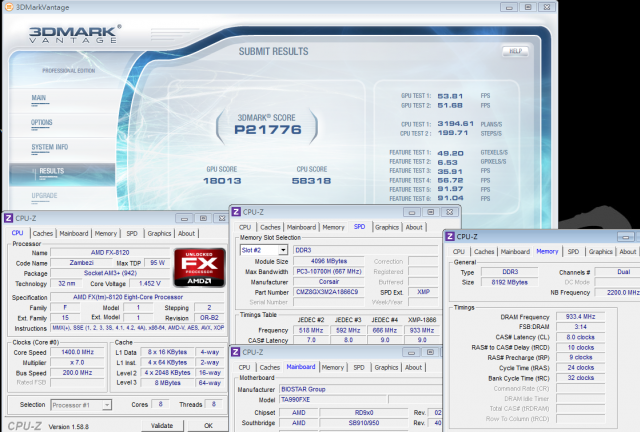Switch to SPD tab in CPU-Z CPU window
Screen dimensions: 640x432
[x=132, y=233]
